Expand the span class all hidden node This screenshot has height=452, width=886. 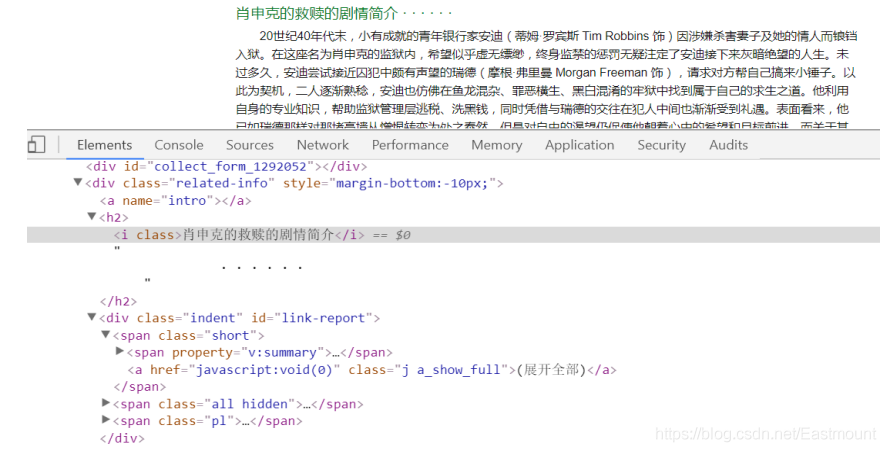tap(106, 403)
